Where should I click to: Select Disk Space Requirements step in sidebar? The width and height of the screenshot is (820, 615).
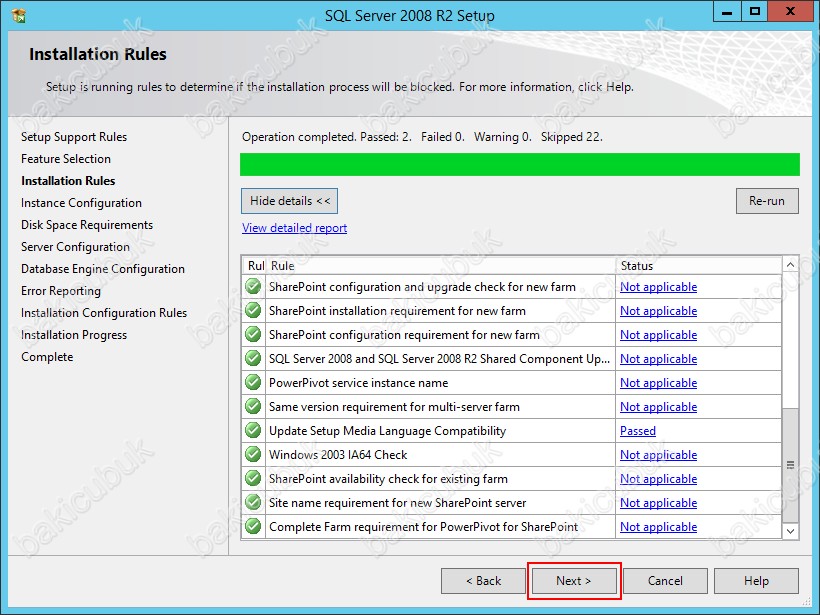87,225
